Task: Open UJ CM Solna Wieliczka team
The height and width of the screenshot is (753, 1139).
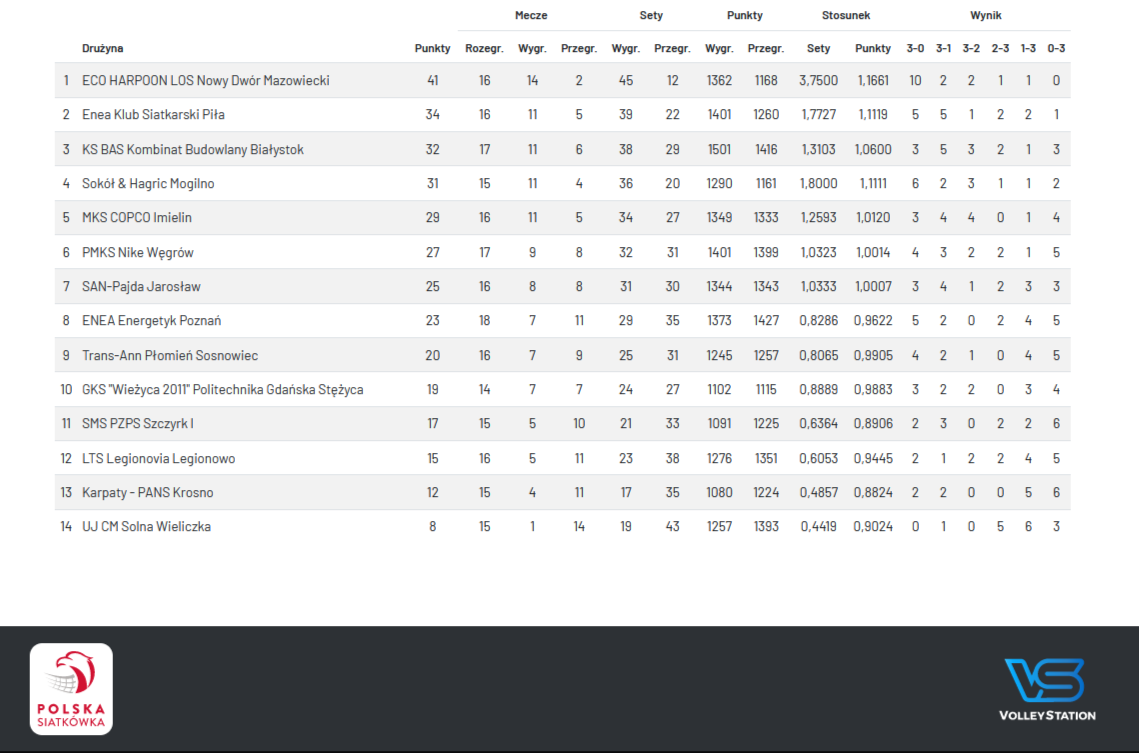Action: pyautogui.click(x=146, y=527)
